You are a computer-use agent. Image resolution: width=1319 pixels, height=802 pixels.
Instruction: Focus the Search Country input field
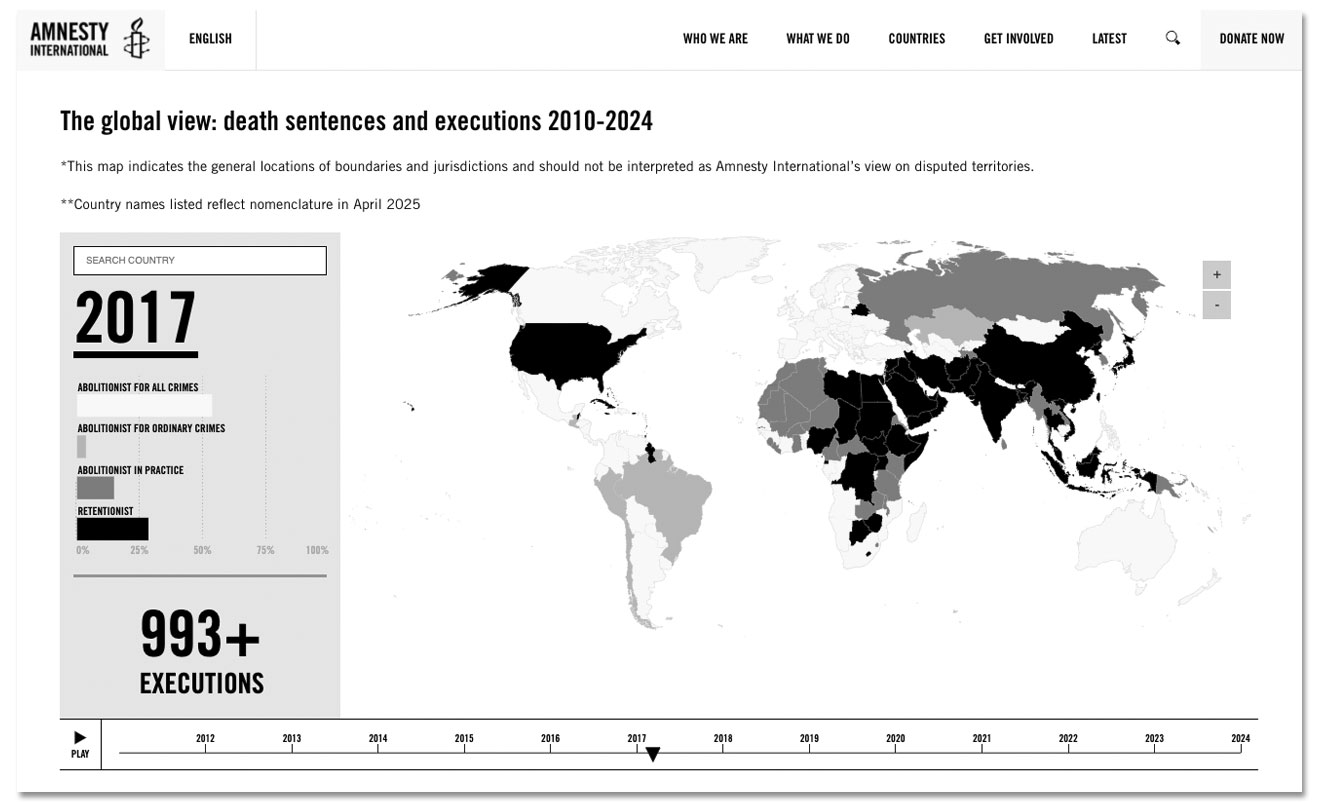coord(200,260)
